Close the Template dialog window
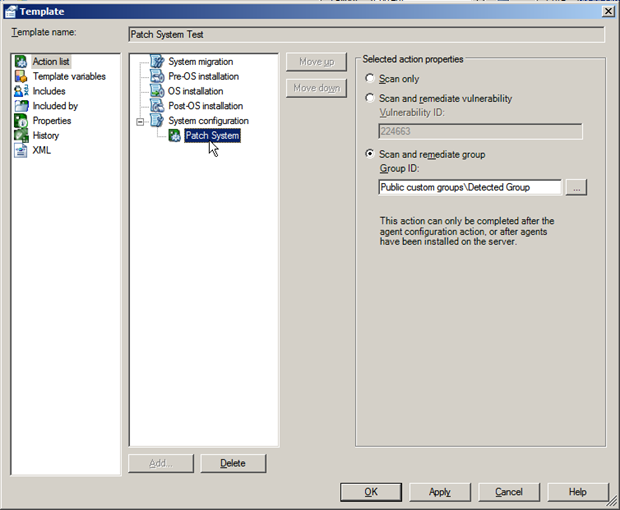 pos(608,11)
